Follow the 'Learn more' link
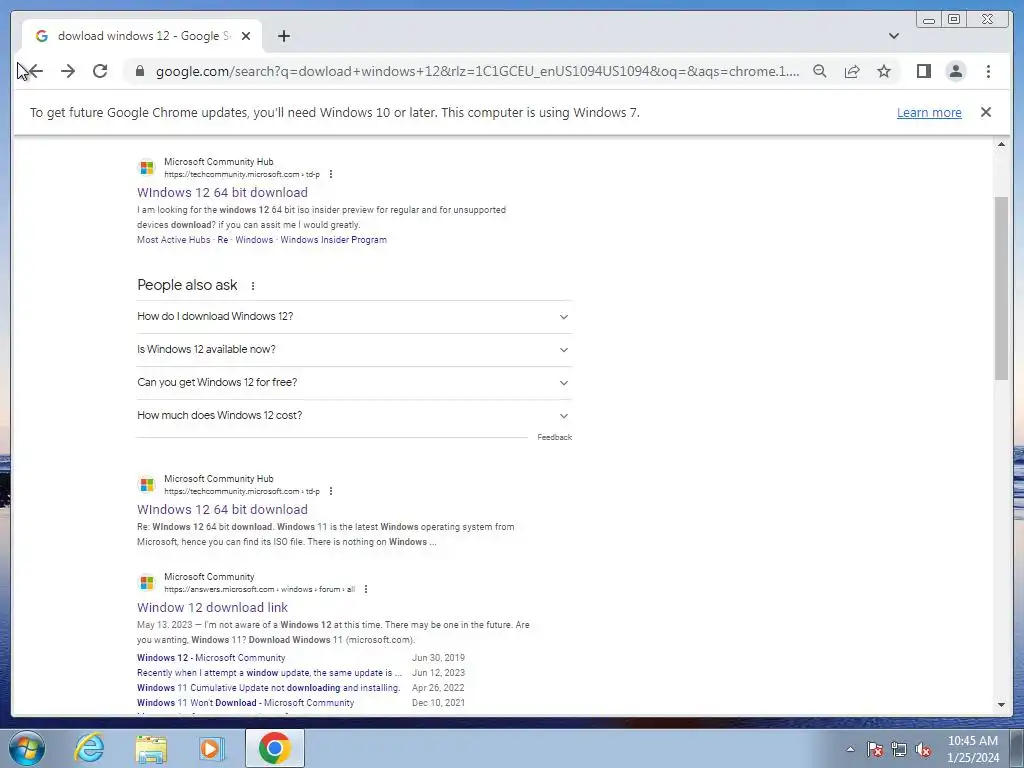 (929, 112)
